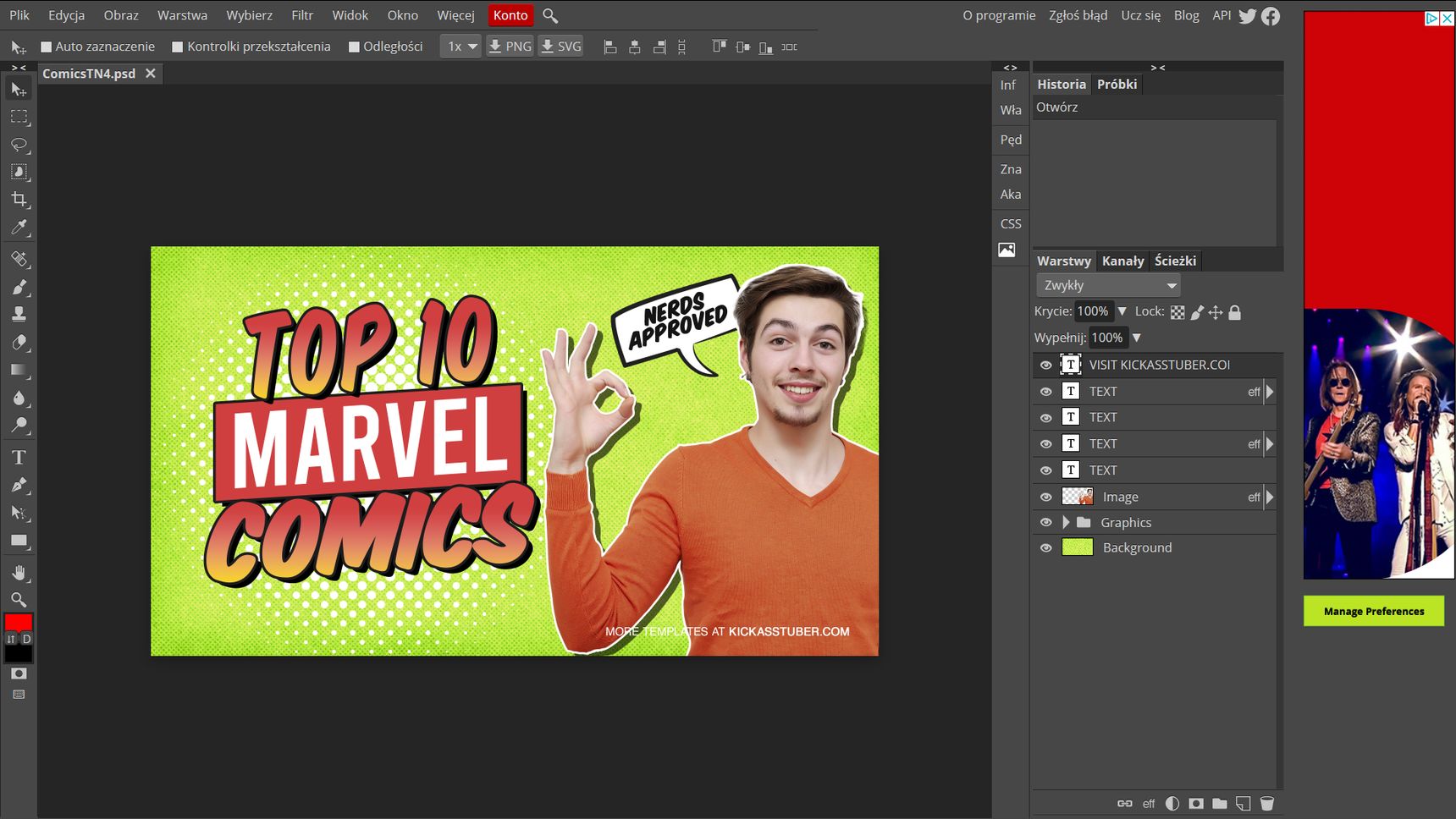This screenshot has width=1456, height=819.
Task: Select the Clone Stamp tool
Action: pyautogui.click(x=19, y=314)
